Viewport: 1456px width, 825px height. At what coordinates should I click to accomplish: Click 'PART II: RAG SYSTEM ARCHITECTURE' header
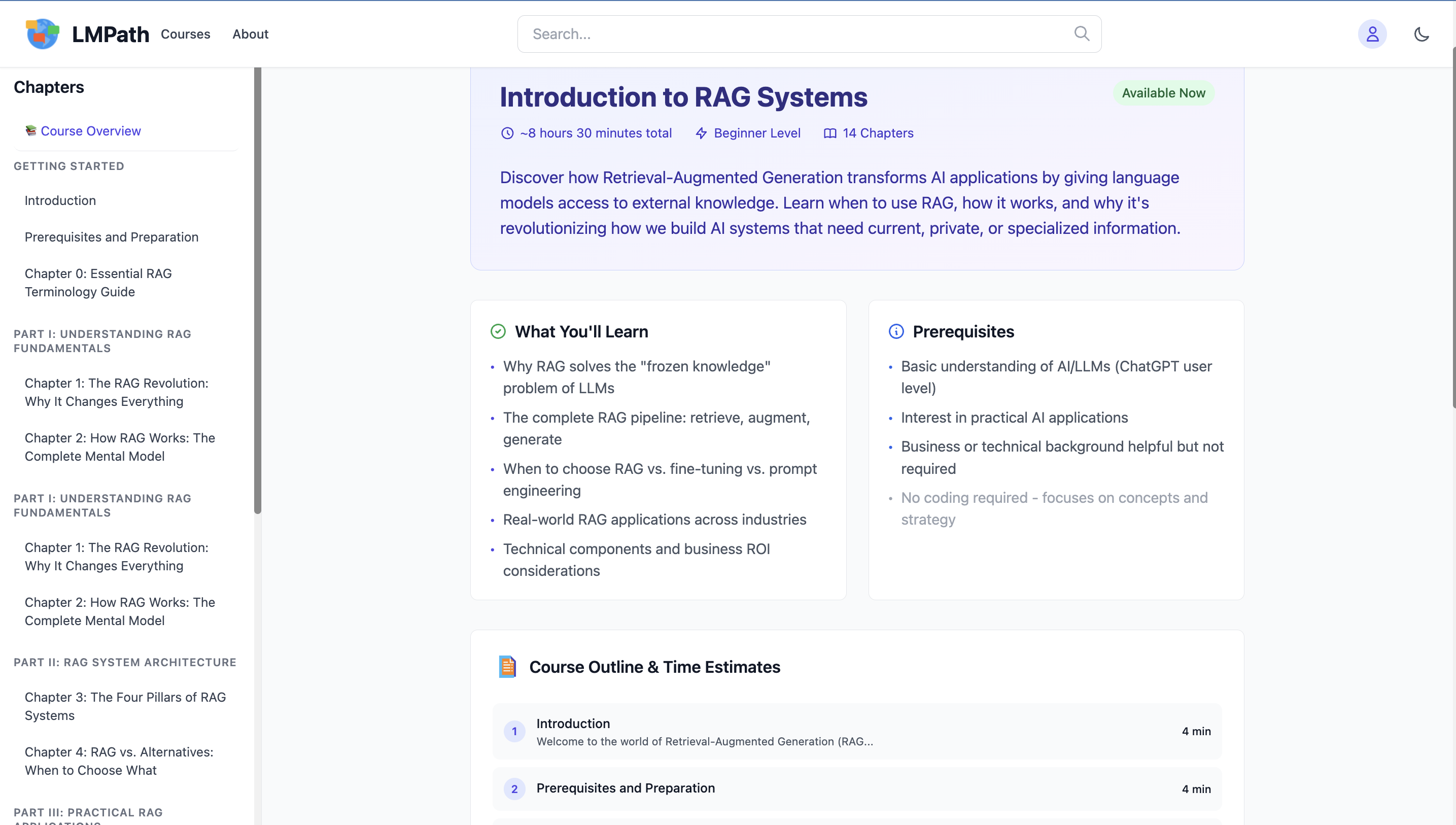click(125, 662)
